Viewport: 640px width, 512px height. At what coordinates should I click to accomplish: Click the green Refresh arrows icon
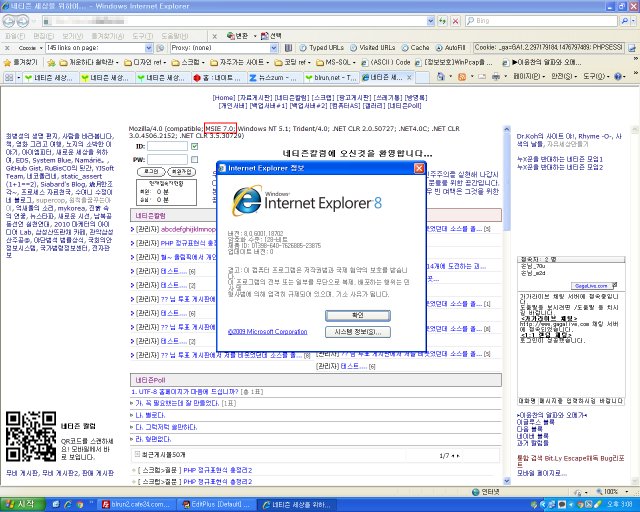[442, 21]
